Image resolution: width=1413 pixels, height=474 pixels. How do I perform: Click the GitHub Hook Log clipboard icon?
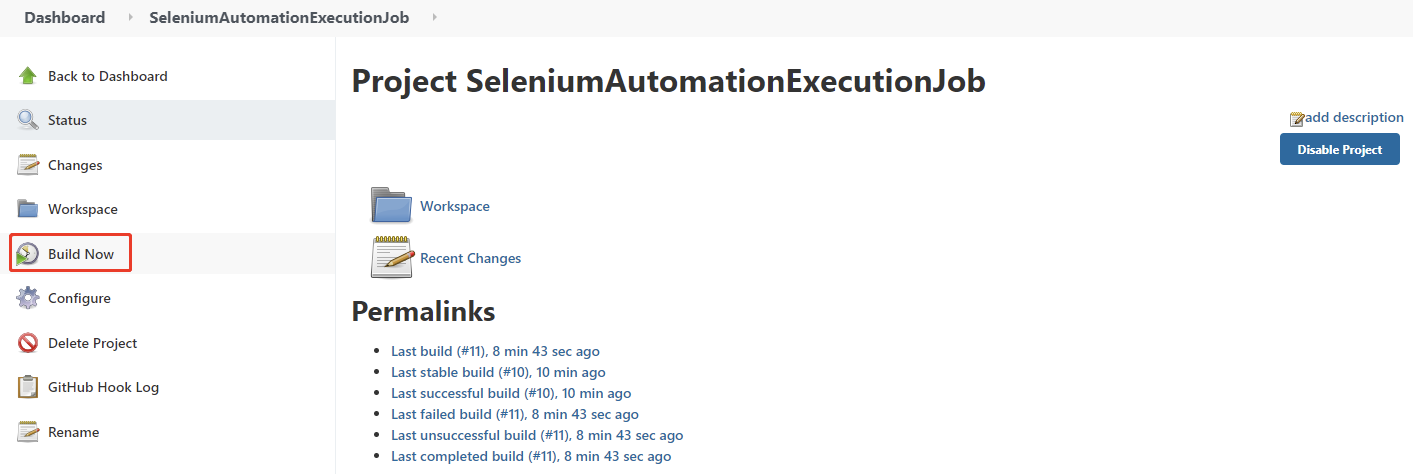coord(28,387)
